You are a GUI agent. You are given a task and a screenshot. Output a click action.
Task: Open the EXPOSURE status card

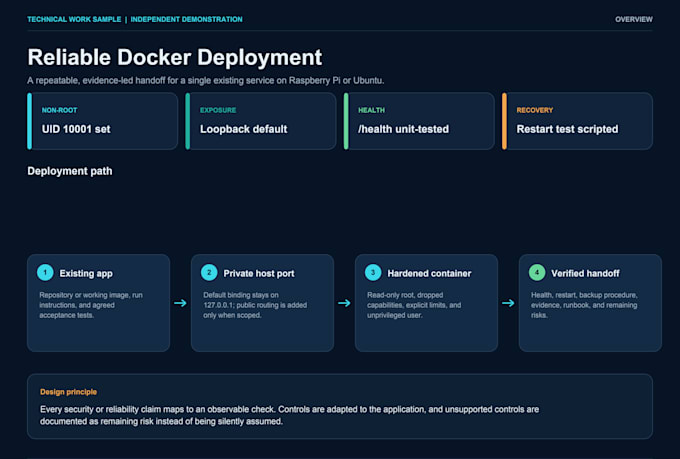point(261,121)
